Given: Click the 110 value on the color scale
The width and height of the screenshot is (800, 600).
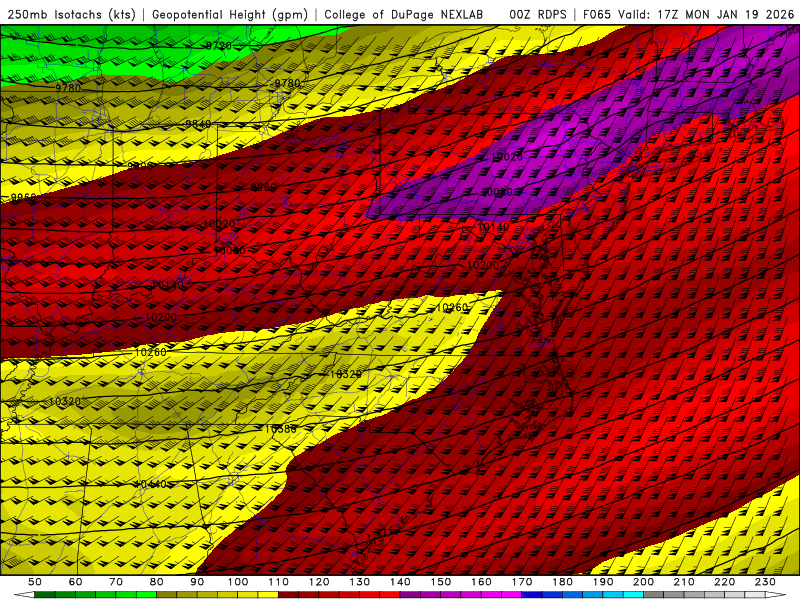Looking at the screenshot, I should pos(278,582).
